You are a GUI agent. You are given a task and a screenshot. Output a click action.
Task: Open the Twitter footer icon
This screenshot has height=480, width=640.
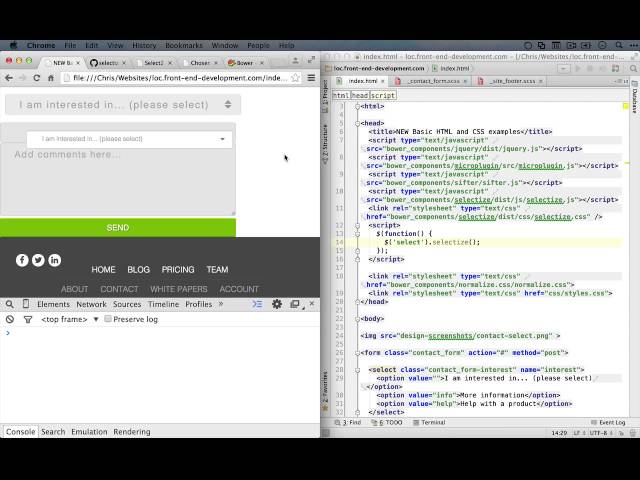point(38,260)
